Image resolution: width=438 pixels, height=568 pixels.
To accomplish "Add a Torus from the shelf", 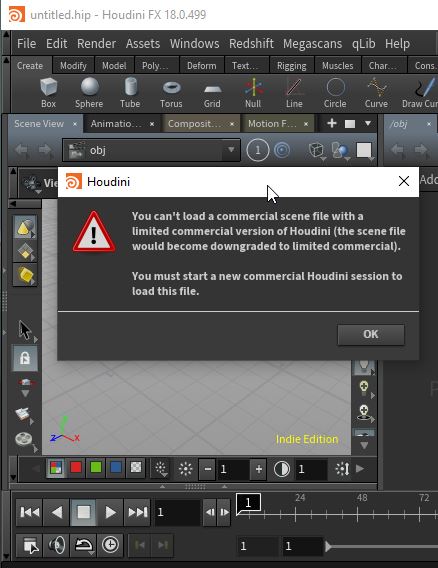I will click(x=171, y=93).
